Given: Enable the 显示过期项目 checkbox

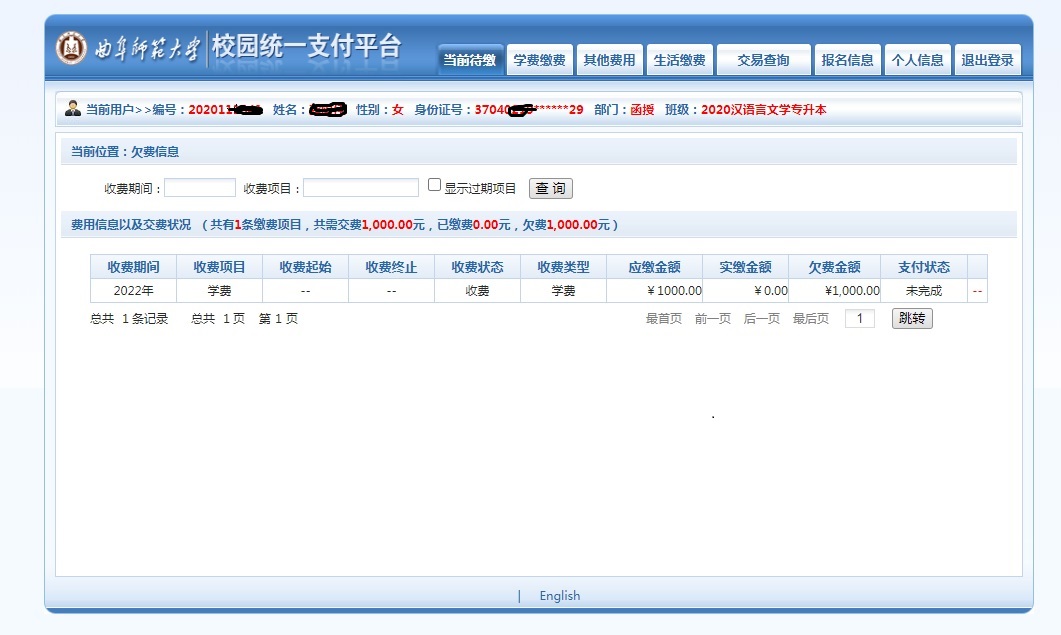Looking at the screenshot, I should [x=434, y=185].
